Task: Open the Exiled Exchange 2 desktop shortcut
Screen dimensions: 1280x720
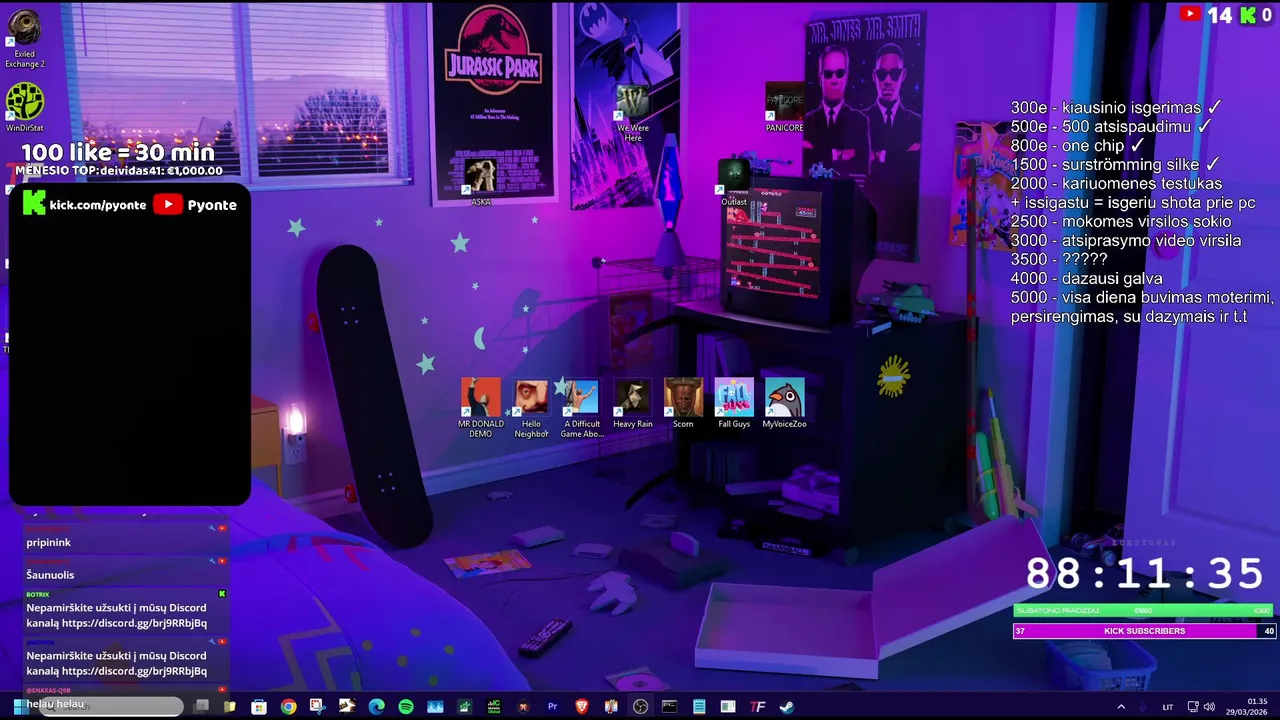Action: point(25,39)
